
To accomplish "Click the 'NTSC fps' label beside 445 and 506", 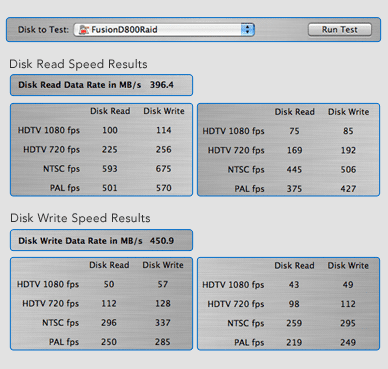I will (246, 170).
